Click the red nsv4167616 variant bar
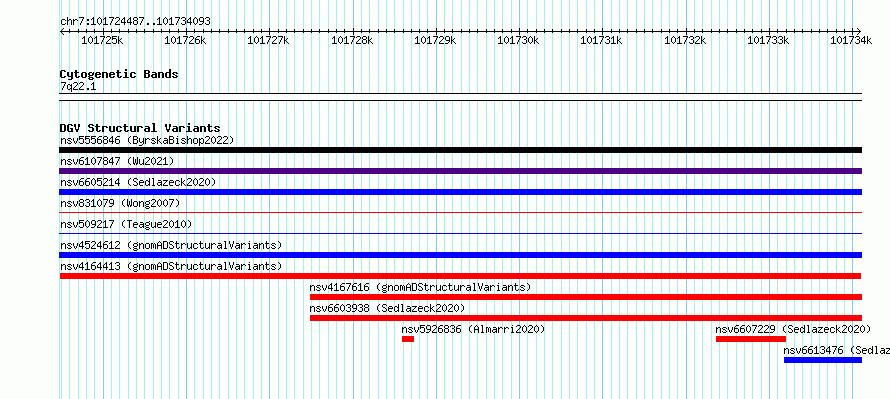 point(586,297)
